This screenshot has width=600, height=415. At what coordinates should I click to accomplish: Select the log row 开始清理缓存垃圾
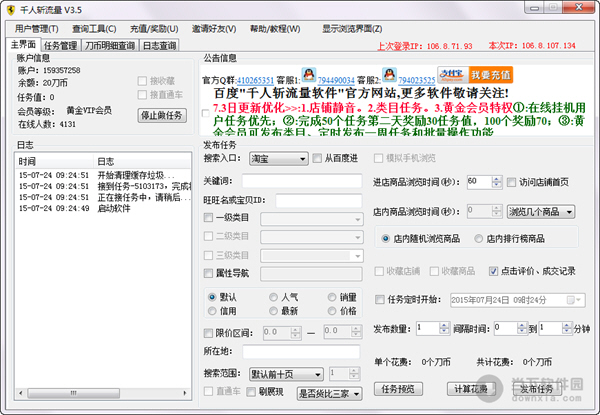(x=103, y=175)
